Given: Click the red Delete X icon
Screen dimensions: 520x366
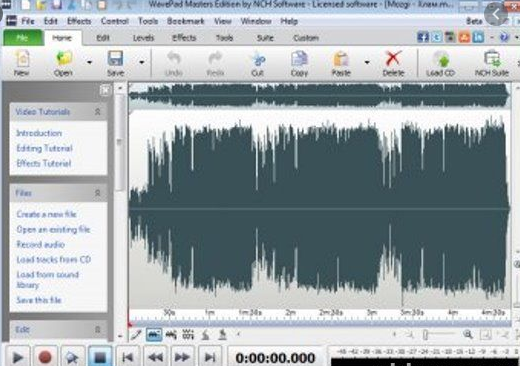Looking at the screenshot, I should [x=393, y=59].
